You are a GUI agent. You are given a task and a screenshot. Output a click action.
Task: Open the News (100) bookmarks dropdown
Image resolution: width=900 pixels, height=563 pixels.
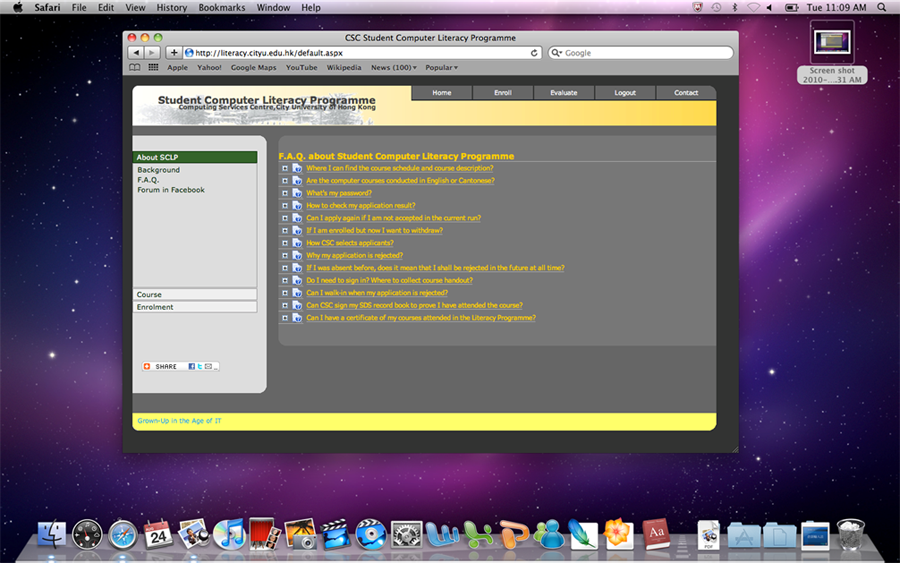[x=394, y=68]
